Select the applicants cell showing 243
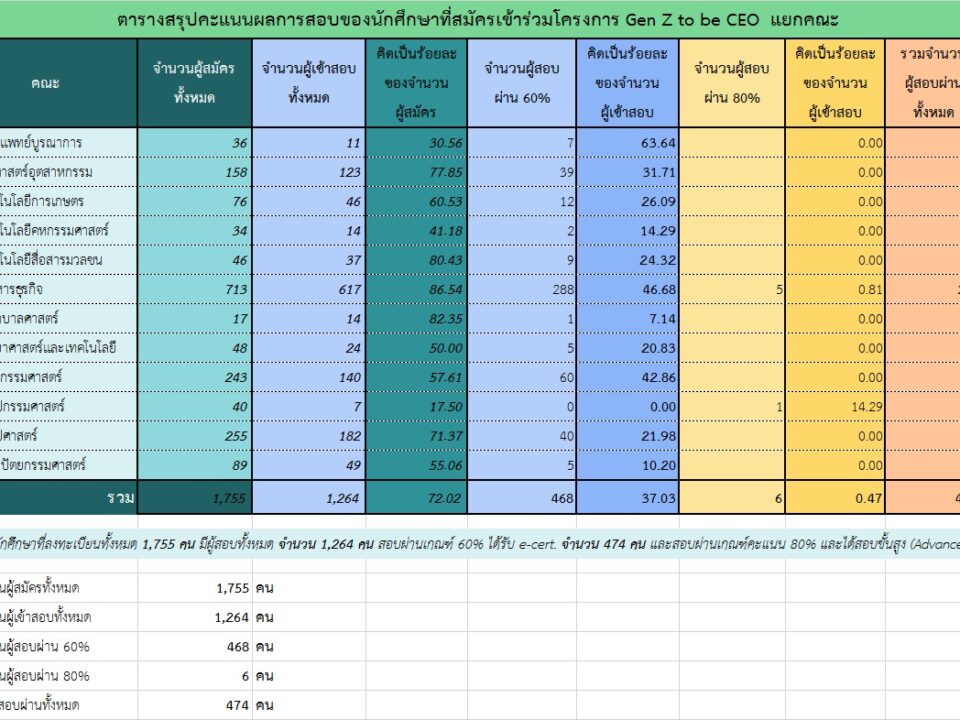Screen dimensions: 960x720 pyautogui.click(x=195, y=377)
